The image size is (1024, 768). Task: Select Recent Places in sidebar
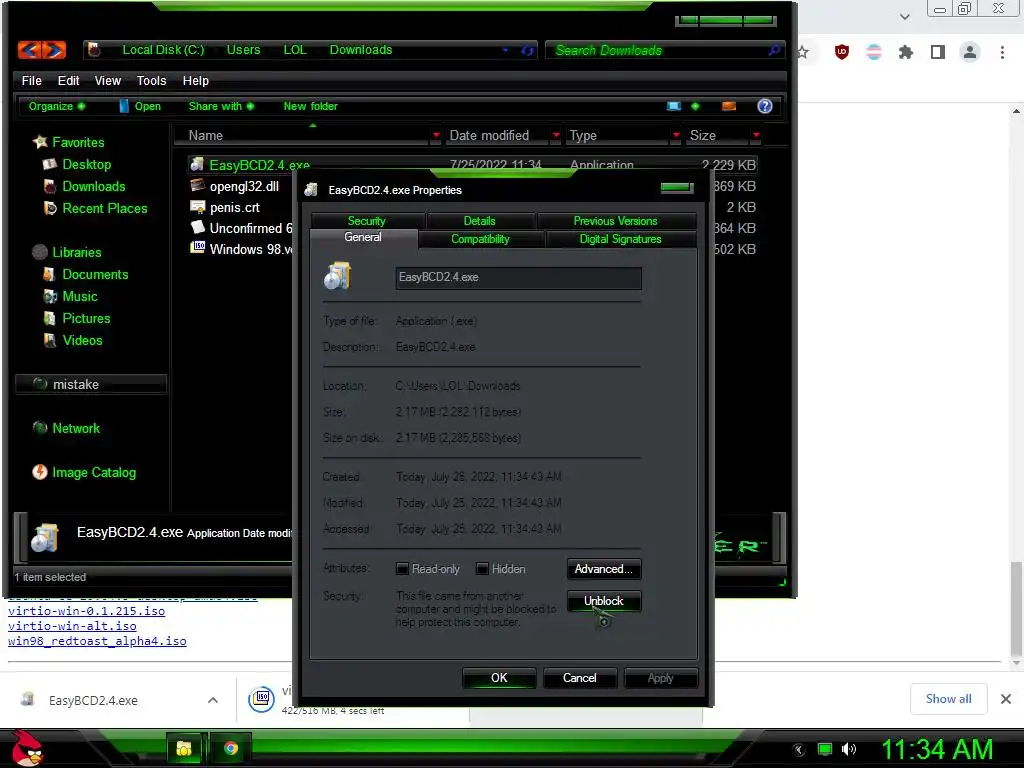point(104,208)
